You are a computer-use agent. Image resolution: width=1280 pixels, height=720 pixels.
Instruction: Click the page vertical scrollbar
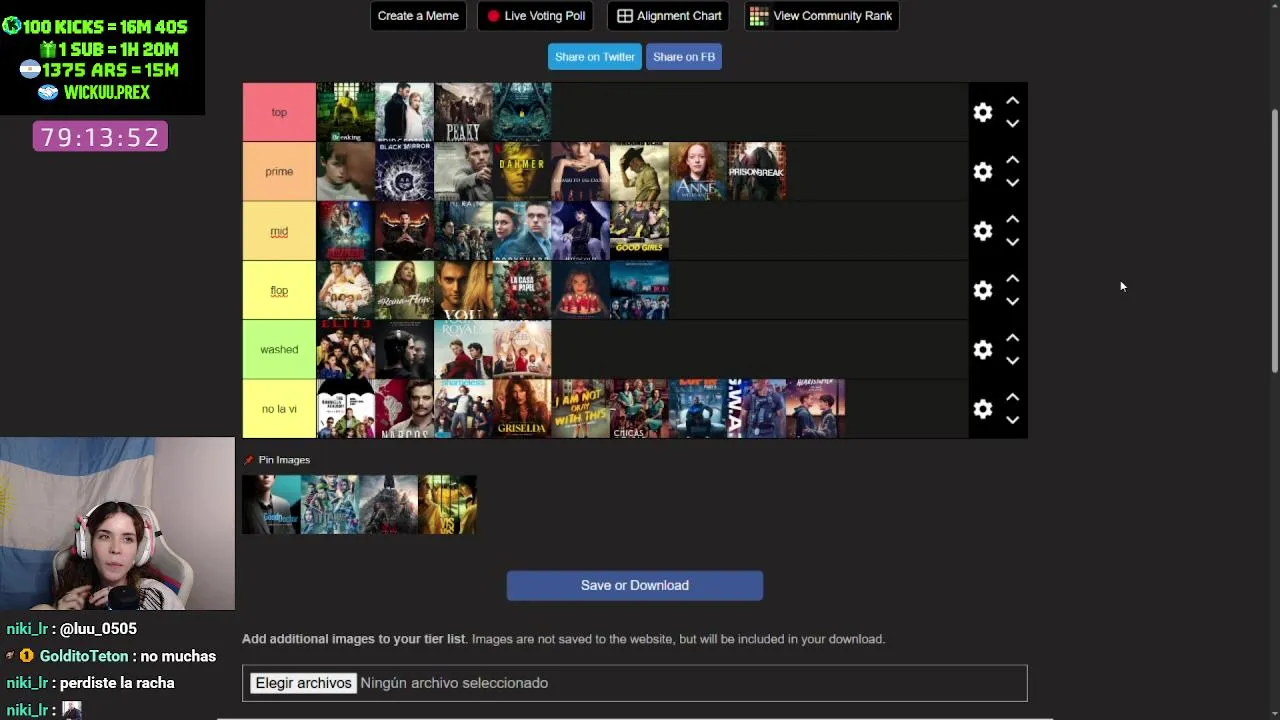1274,240
